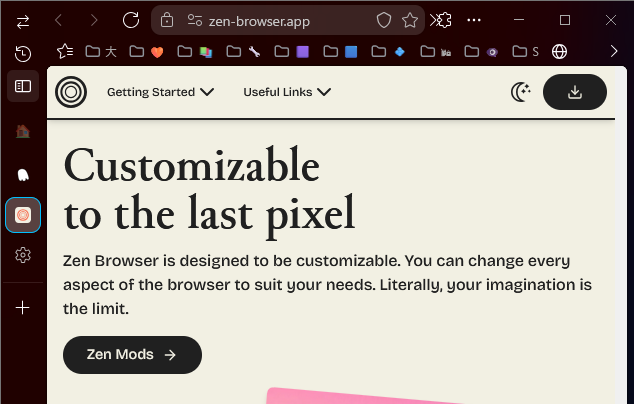Viewport: 634px width, 404px height.
Task: Open the bookmark folder labeled 大
Action: (101, 52)
